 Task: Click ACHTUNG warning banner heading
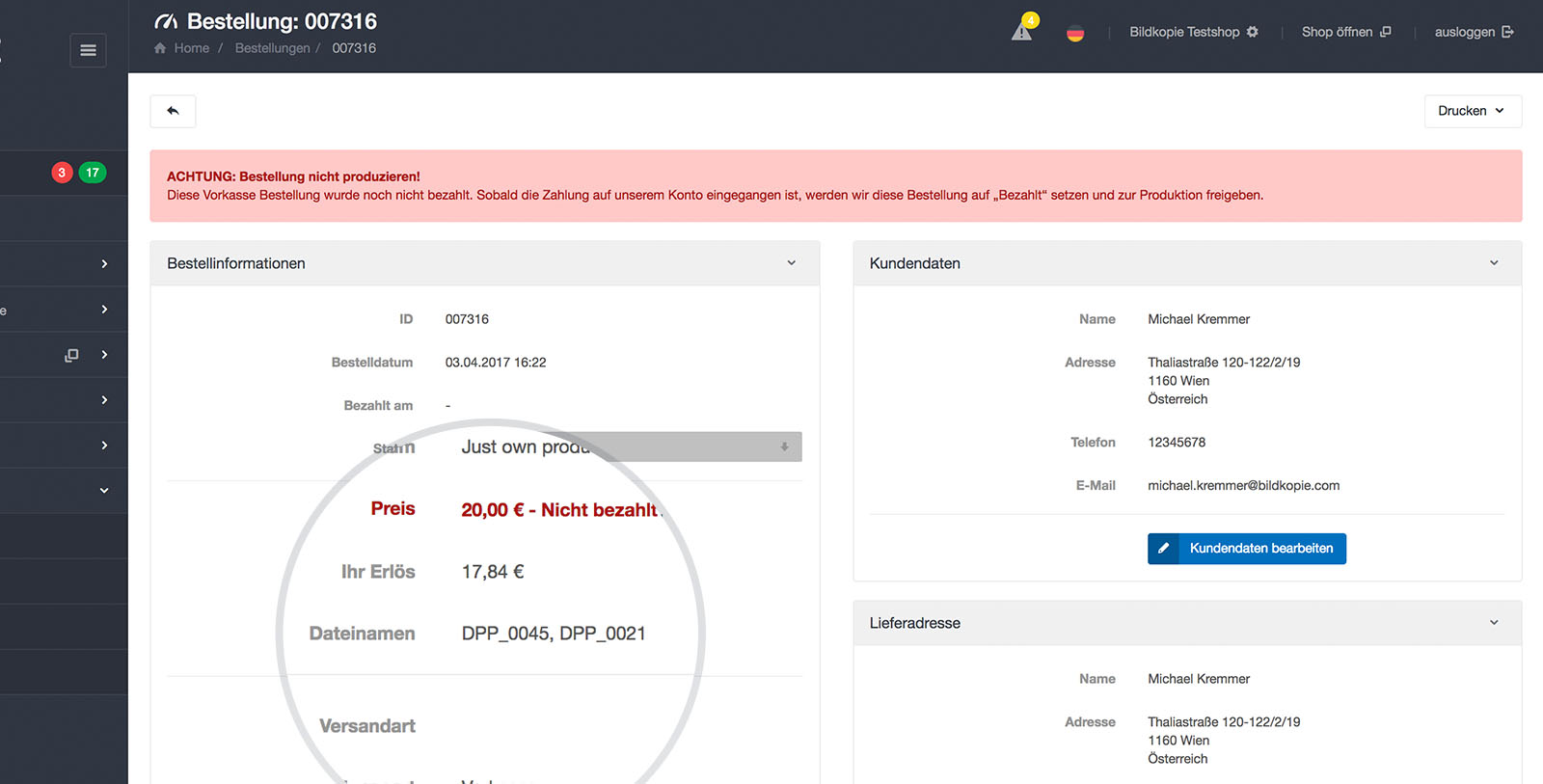[293, 176]
